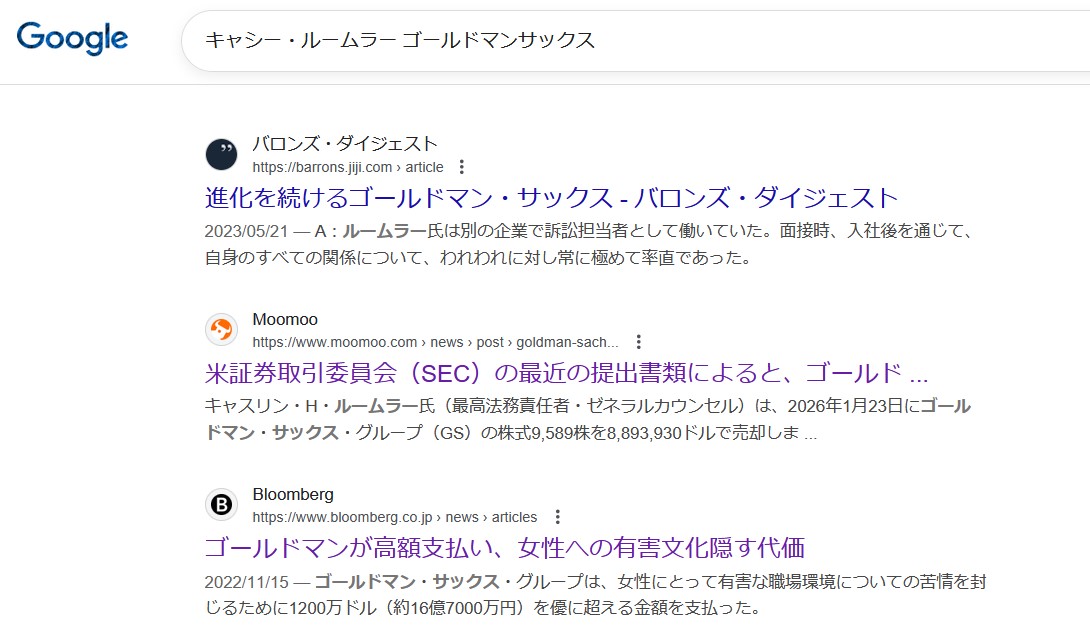Click the バロンズ・ダイジェスト site name
1090x643 pixels.
click(x=344, y=144)
